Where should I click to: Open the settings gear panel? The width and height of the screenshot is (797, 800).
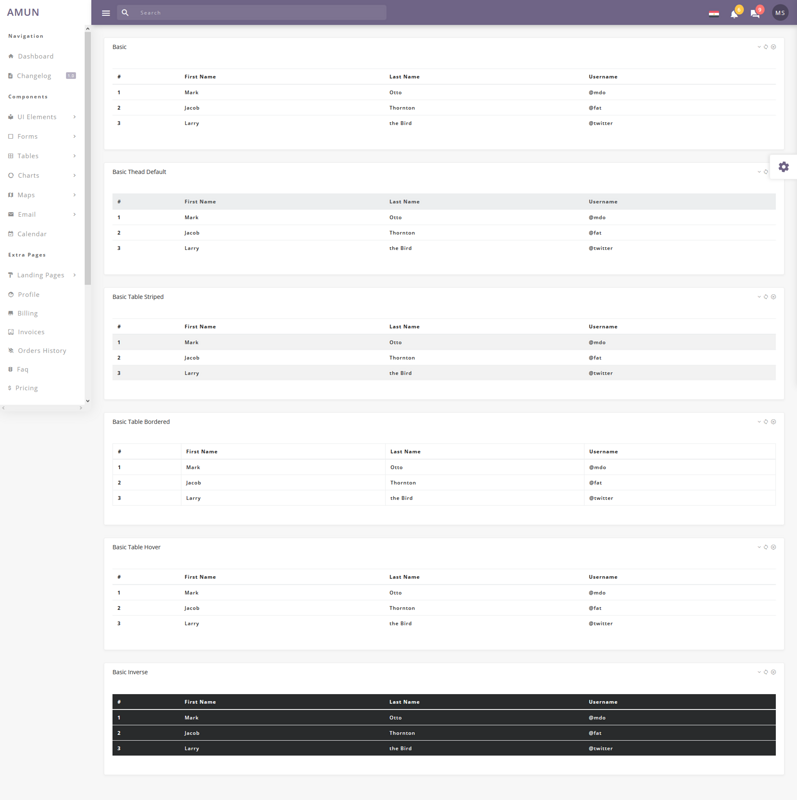pyautogui.click(x=783, y=167)
